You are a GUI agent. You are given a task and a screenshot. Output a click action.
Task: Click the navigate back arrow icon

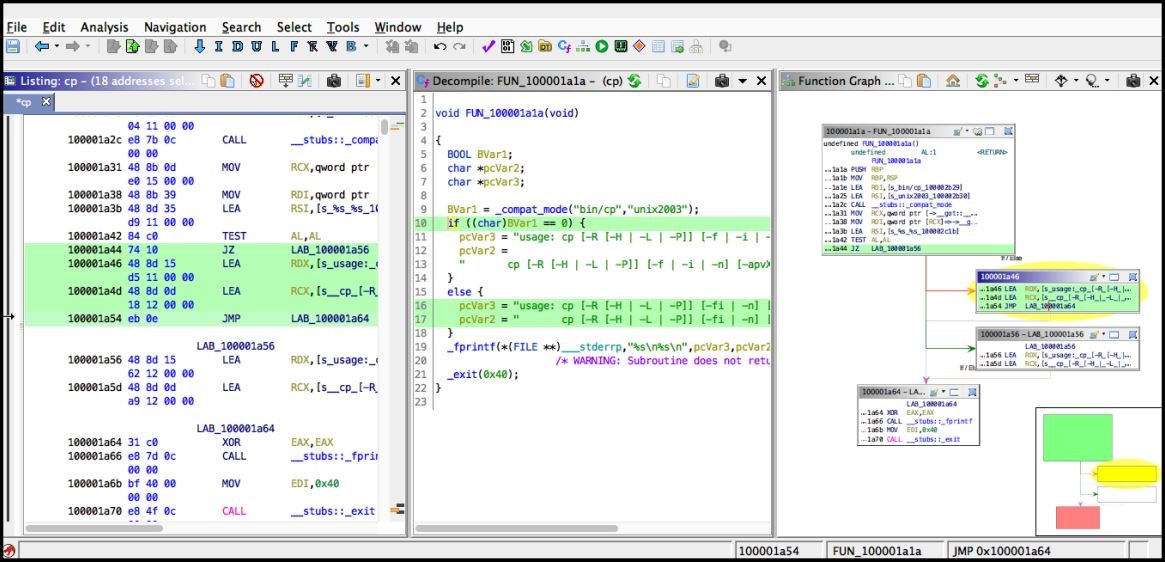pyautogui.click(x=42, y=46)
